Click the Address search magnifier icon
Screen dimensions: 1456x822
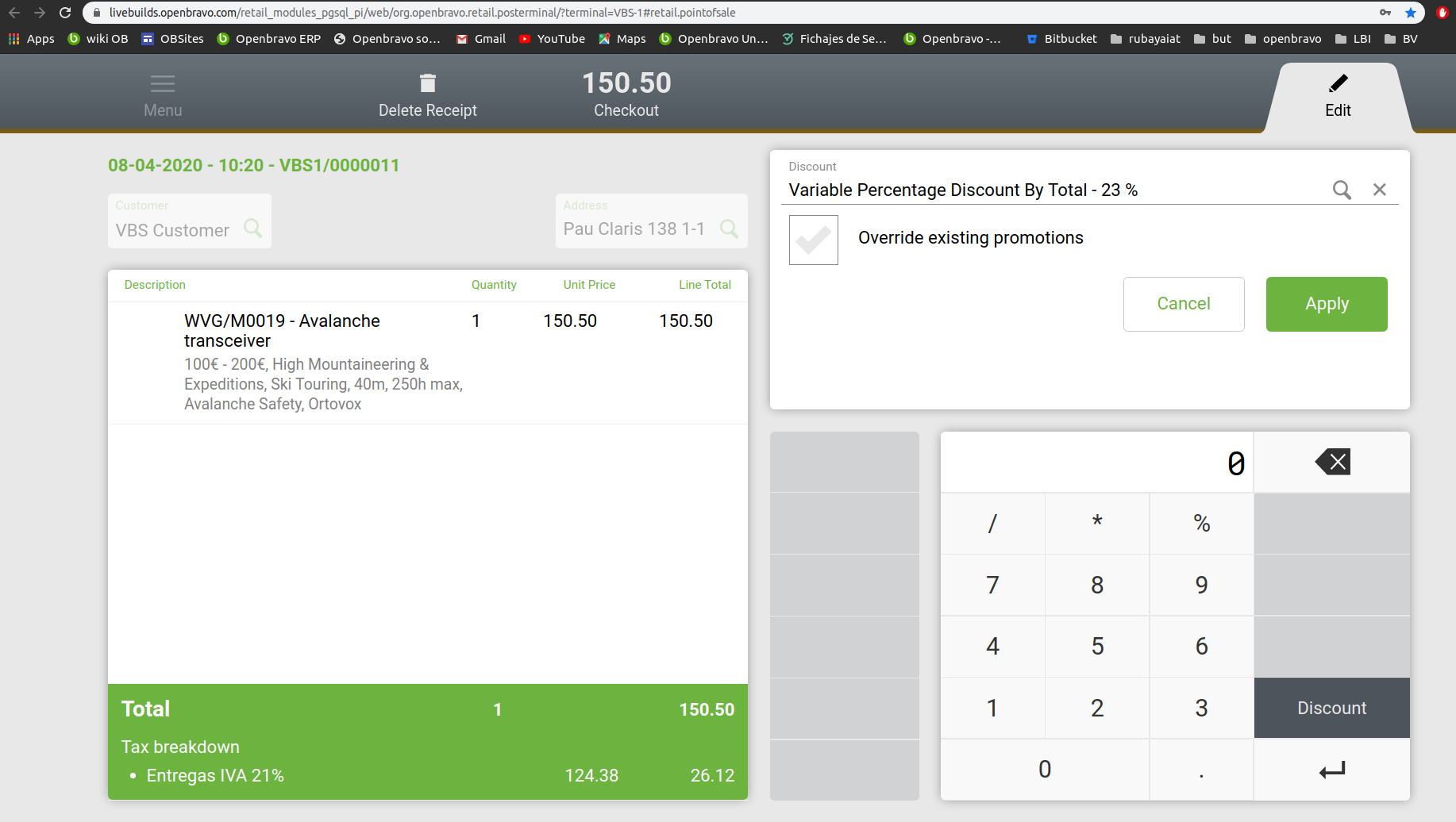[729, 229]
